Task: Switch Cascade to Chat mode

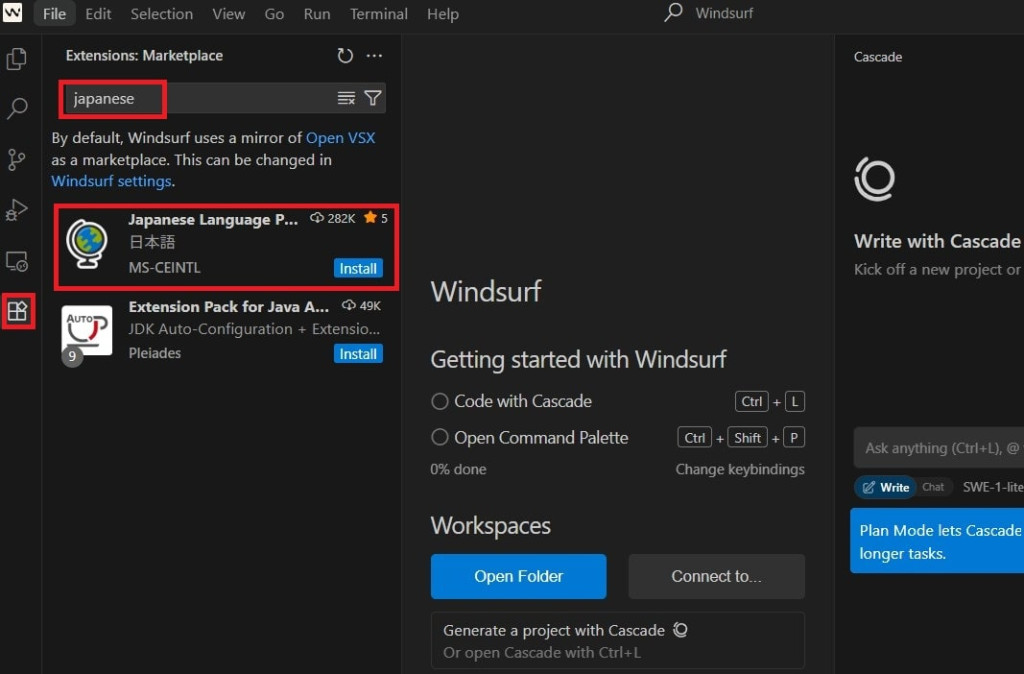Action: tap(933, 487)
